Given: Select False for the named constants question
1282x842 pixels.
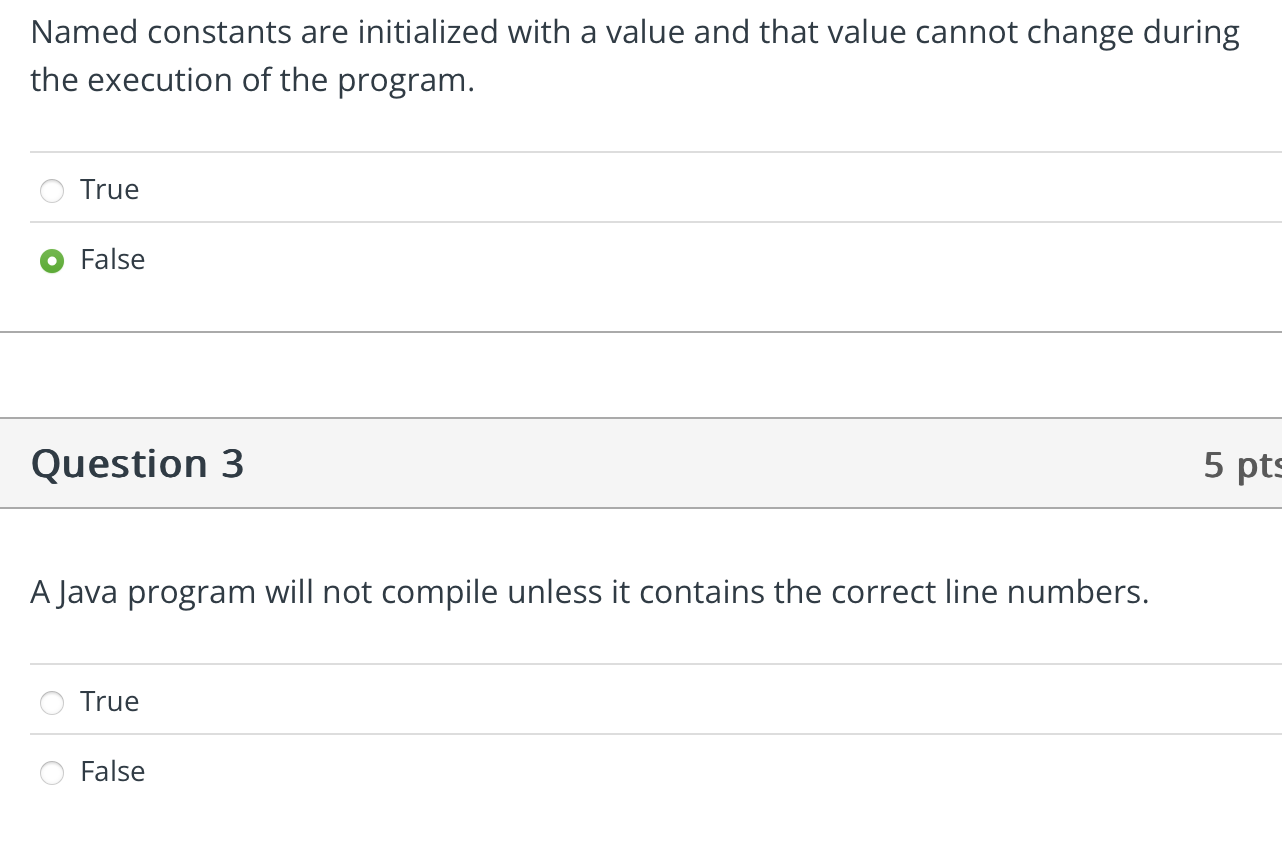Looking at the screenshot, I should tap(51, 260).
